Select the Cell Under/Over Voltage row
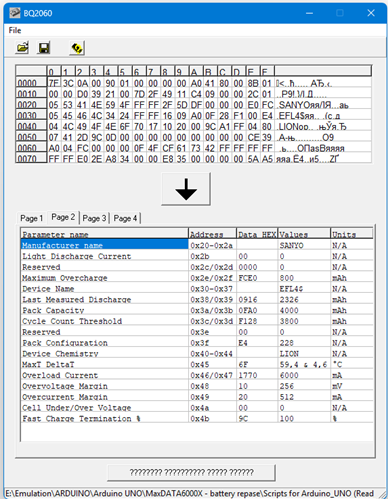The image size is (388, 499). tap(197, 408)
